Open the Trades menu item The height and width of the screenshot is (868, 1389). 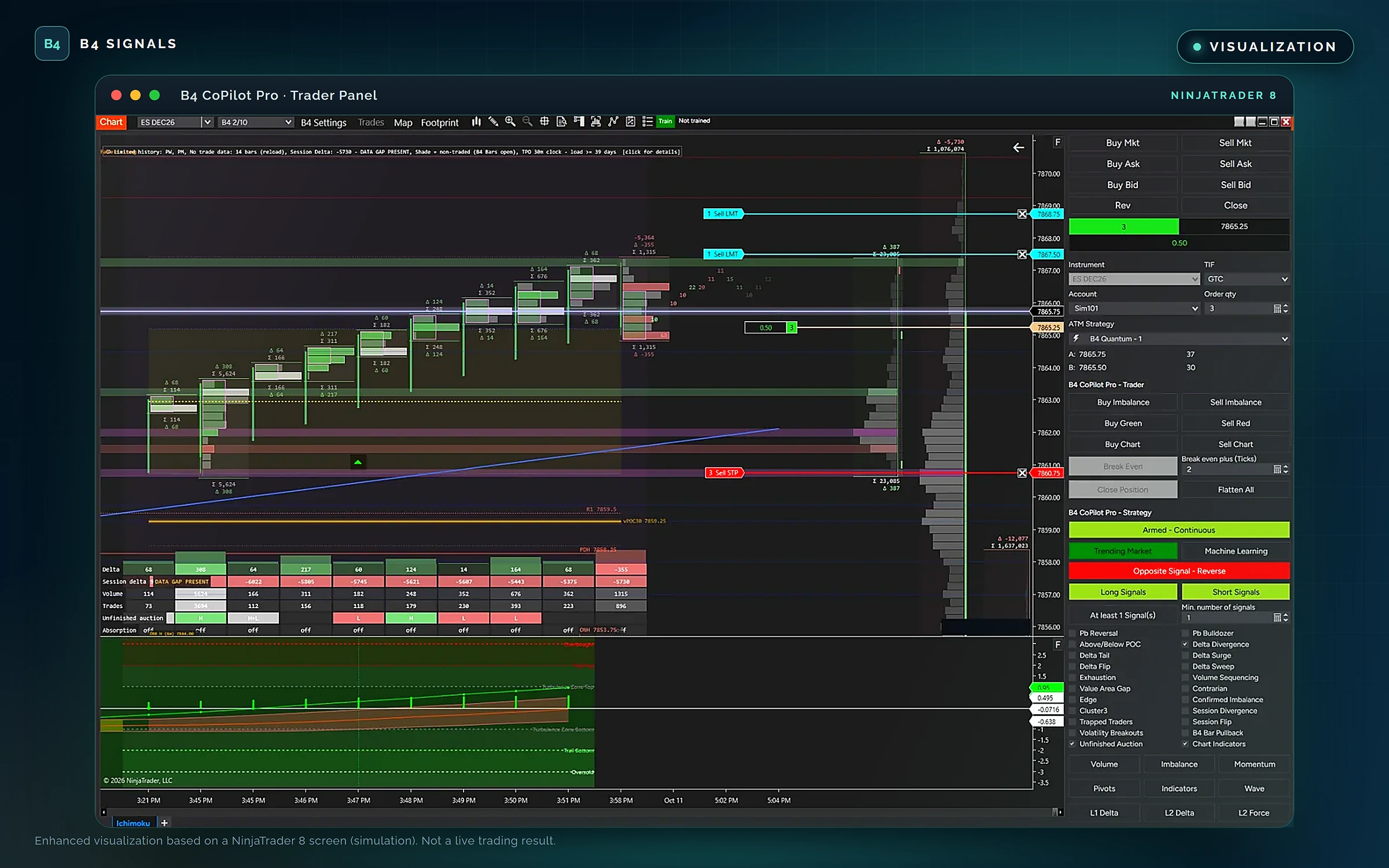pyautogui.click(x=371, y=122)
